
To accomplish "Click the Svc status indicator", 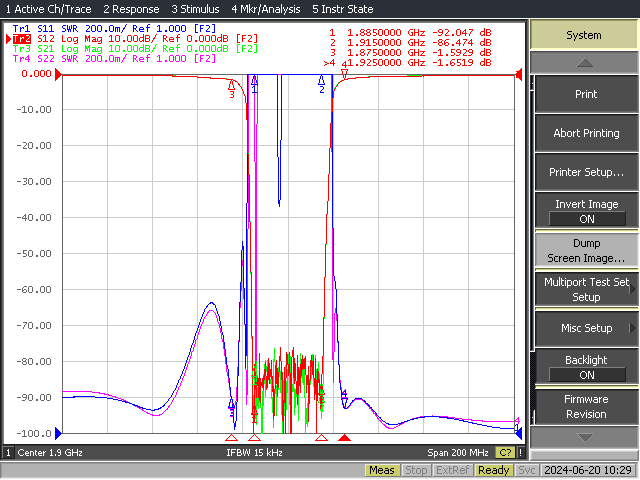I will 527,470.
